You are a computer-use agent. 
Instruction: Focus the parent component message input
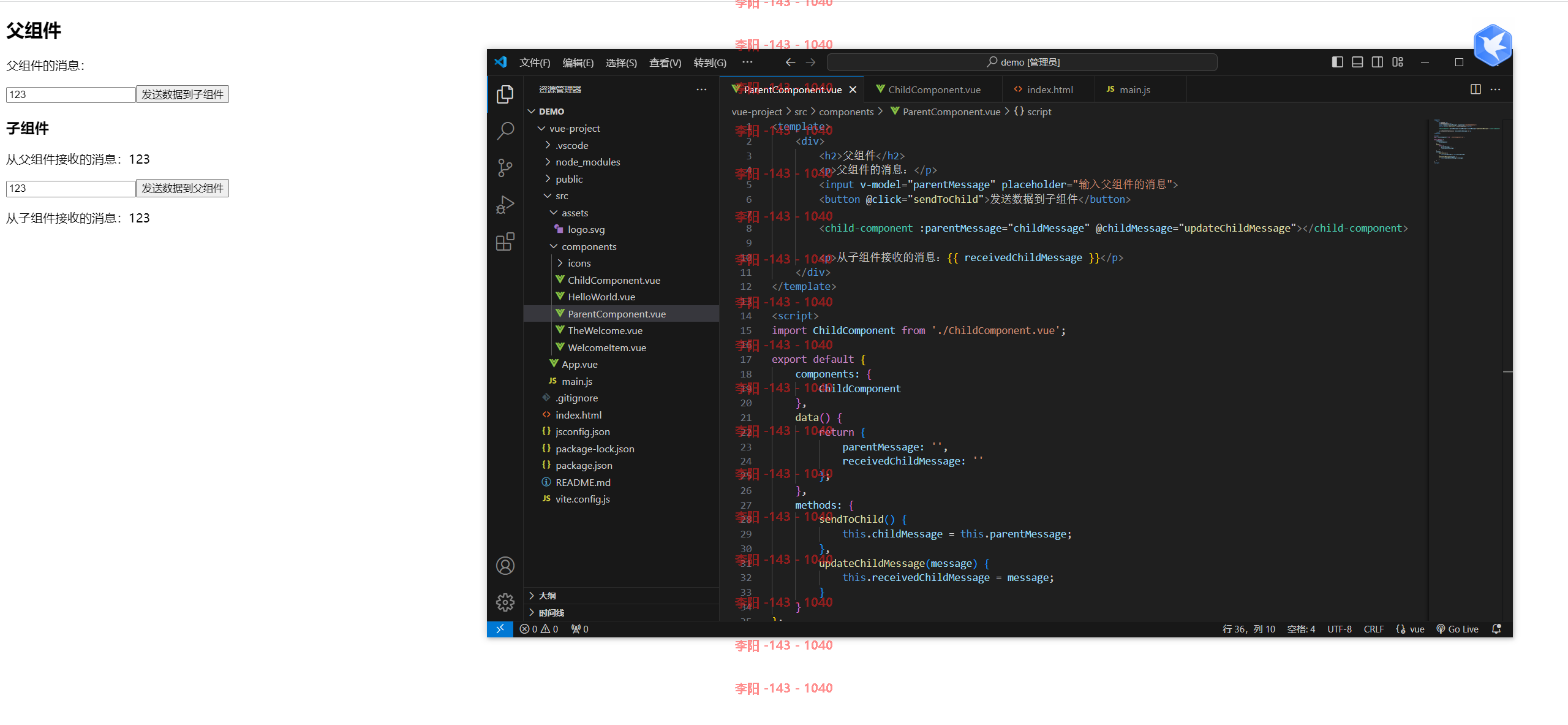pos(70,94)
